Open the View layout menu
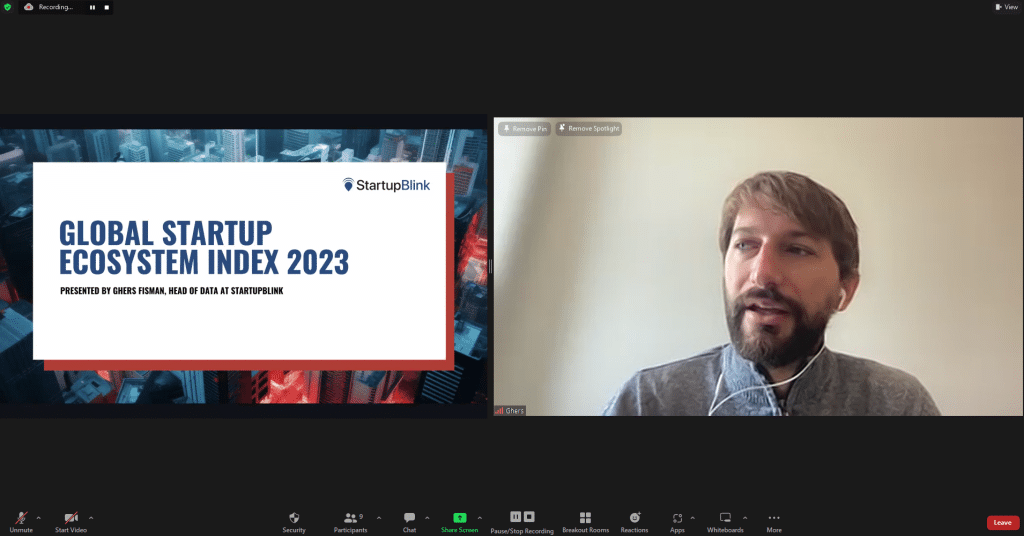 point(1006,7)
